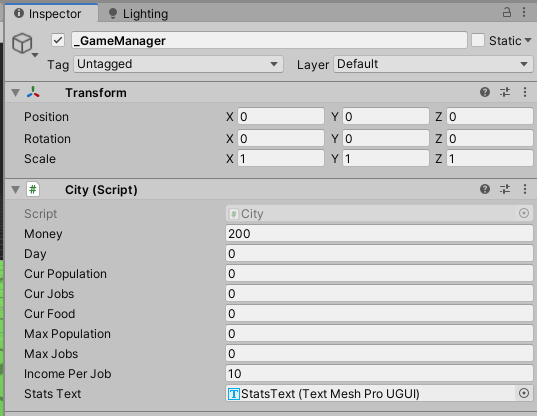Open Transform presets slider icon
Image resolution: width=537 pixels, height=416 pixels.
[505, 92]
